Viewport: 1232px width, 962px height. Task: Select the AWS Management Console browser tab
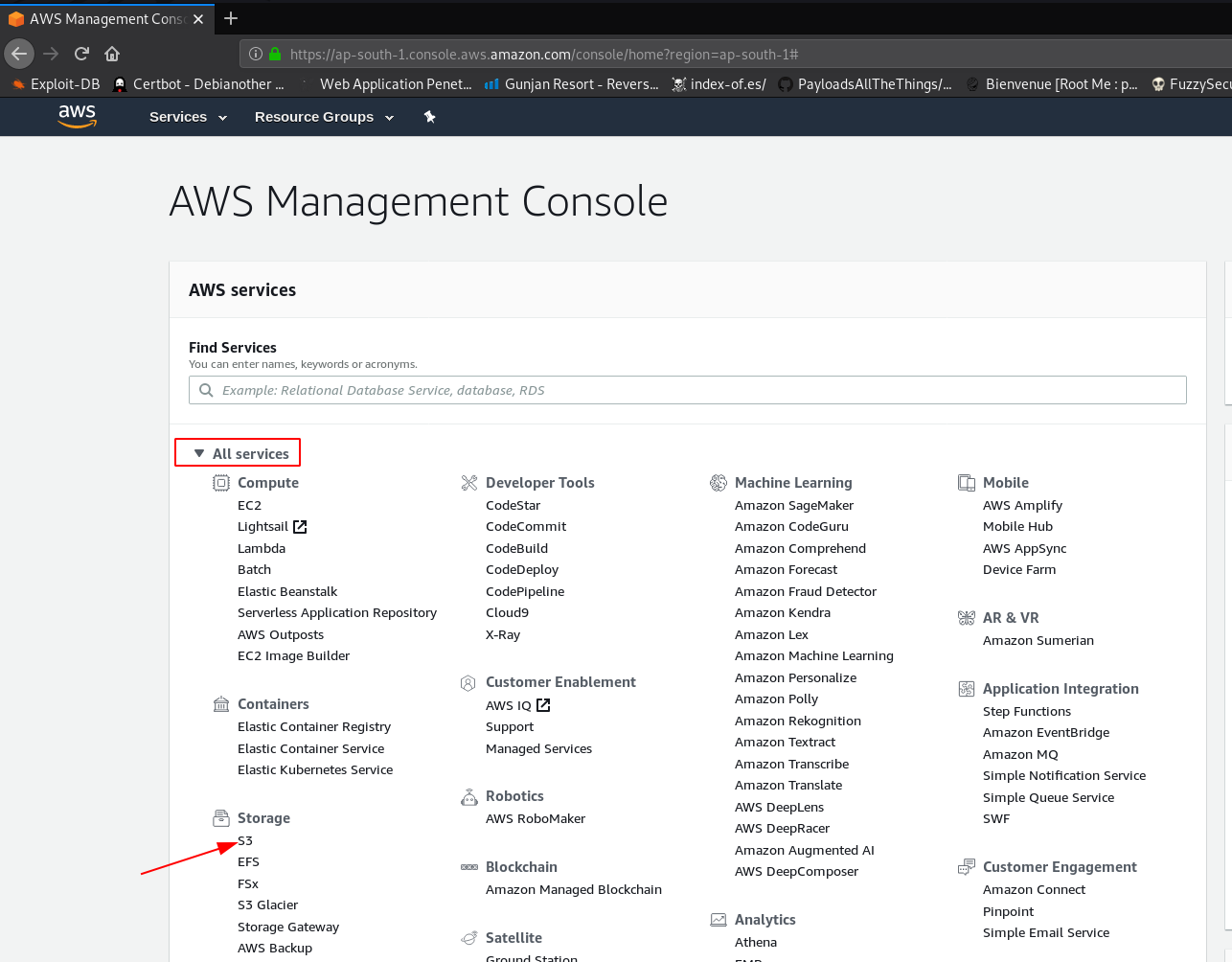[x=107, y=19]
